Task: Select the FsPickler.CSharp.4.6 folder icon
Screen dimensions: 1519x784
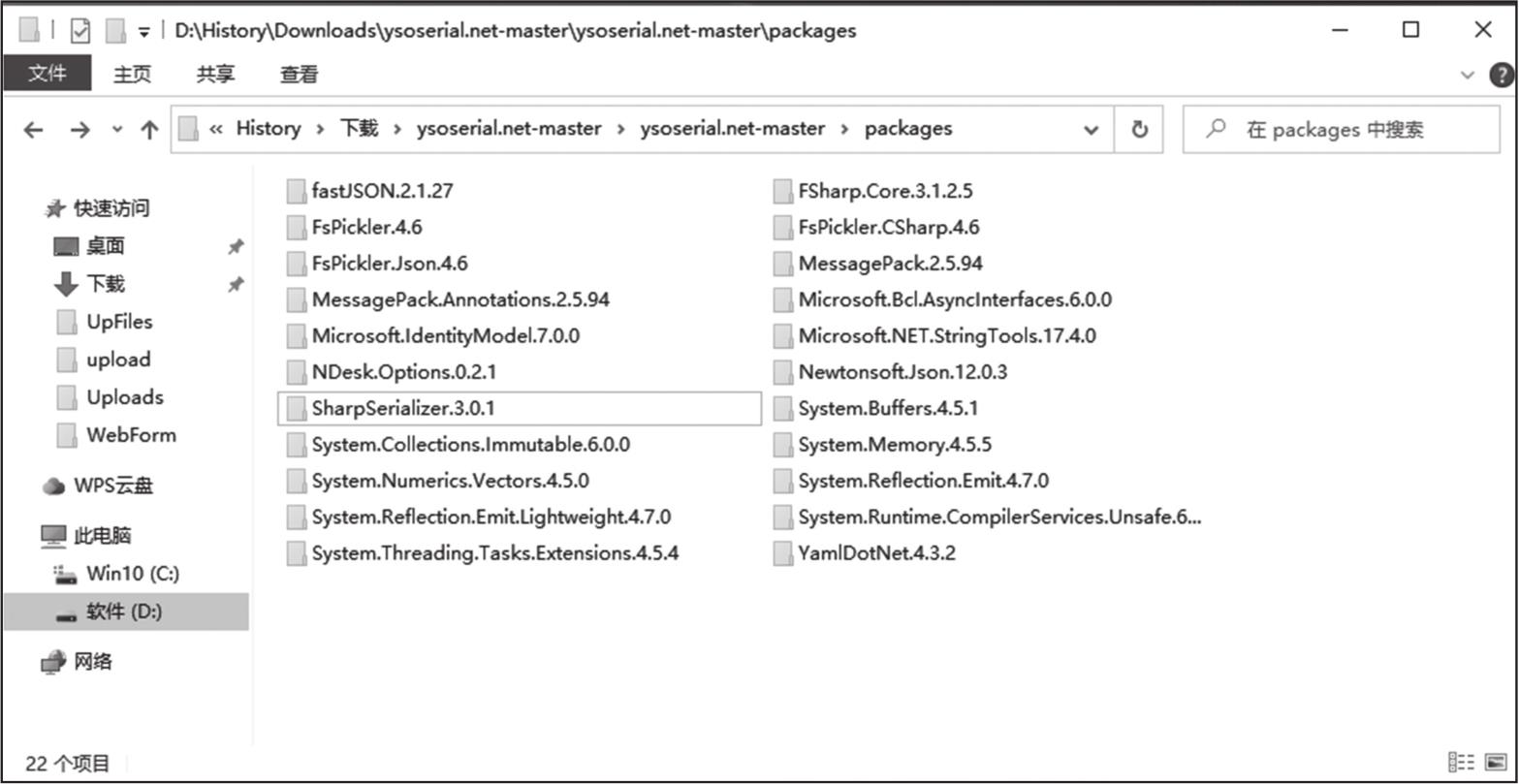Action: (x=782, y=228)
